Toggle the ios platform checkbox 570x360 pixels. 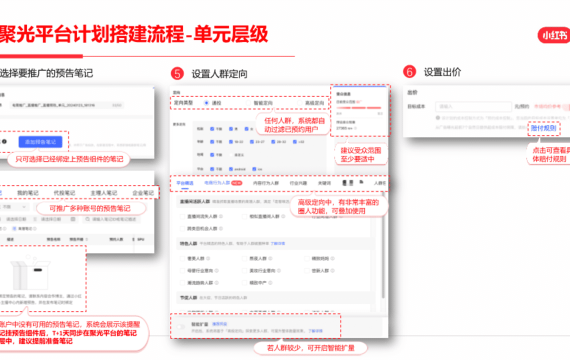pos(254,169)
